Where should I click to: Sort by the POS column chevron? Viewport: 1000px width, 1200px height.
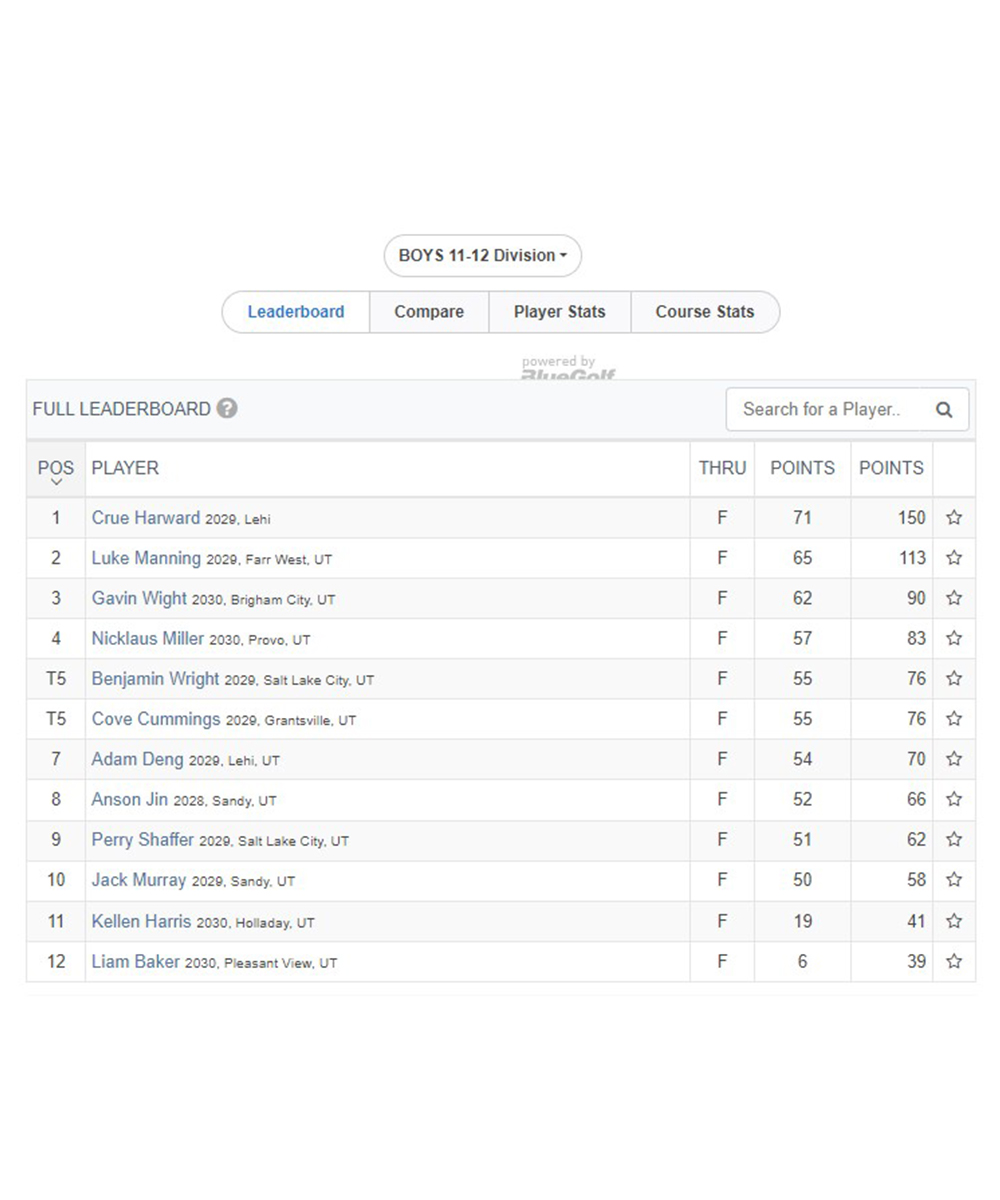(x=56, y=482)
